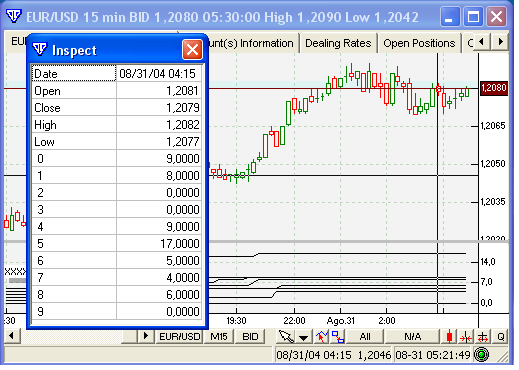Image resolution: width=519 pixels, height=370 pixels.
Task: Click the value 17,0000 in row 5
Action: 179,244
